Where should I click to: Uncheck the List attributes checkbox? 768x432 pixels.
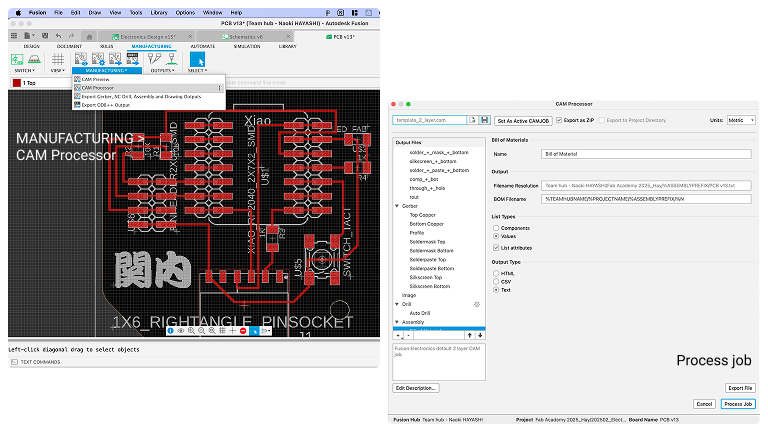point(496,246)
